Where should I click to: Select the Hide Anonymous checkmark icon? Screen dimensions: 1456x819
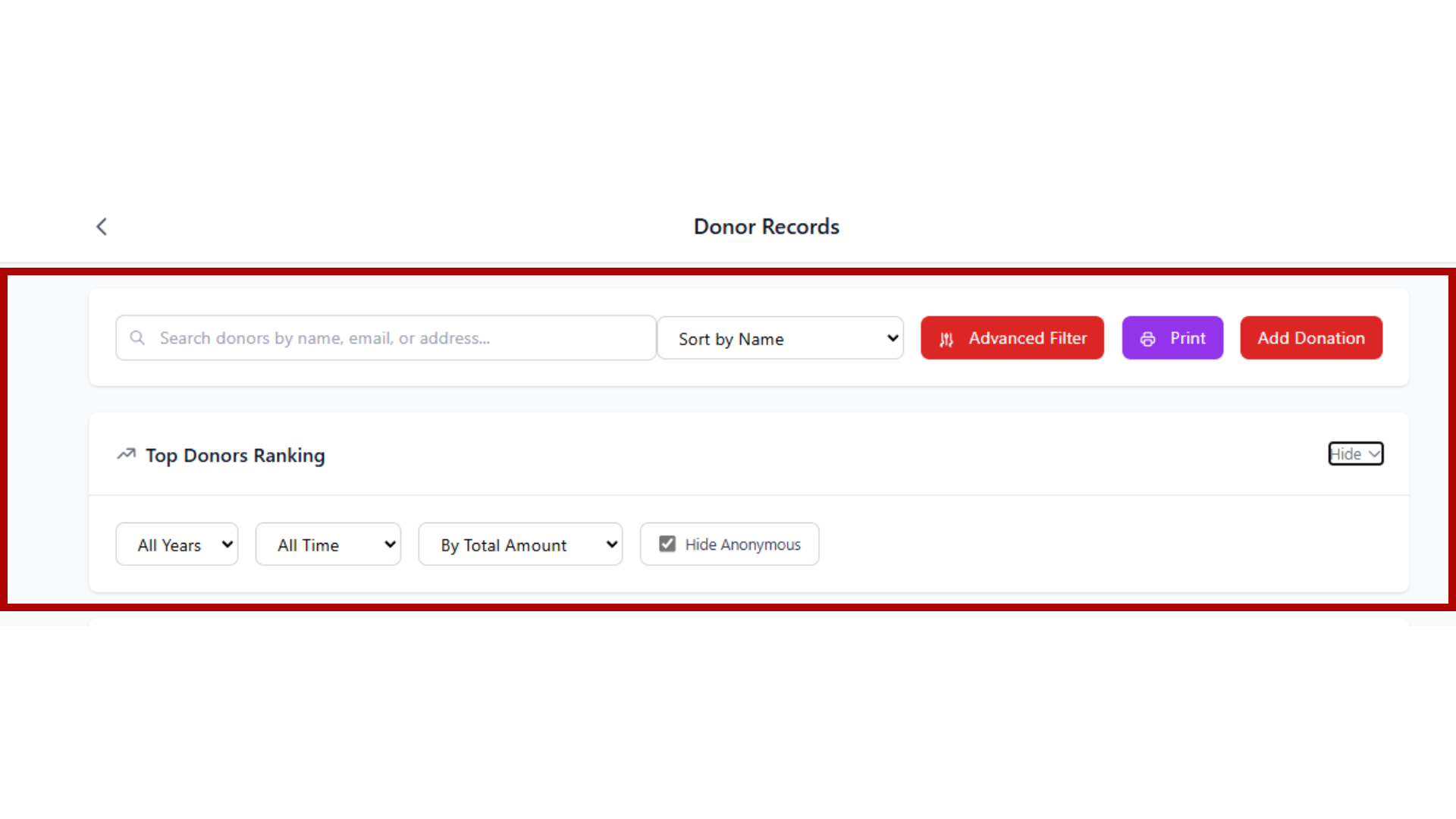point(667,543)
